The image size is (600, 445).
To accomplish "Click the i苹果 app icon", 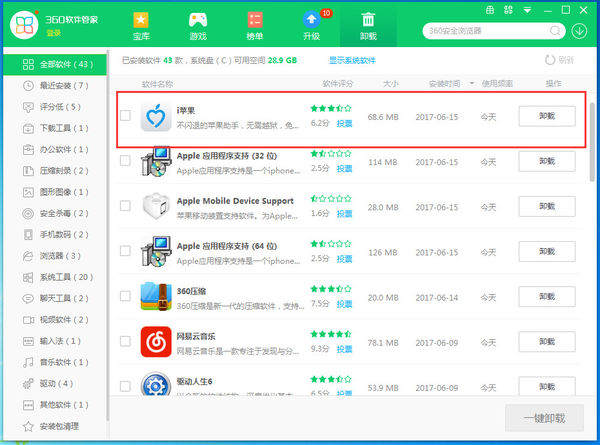I will (156, 117).
